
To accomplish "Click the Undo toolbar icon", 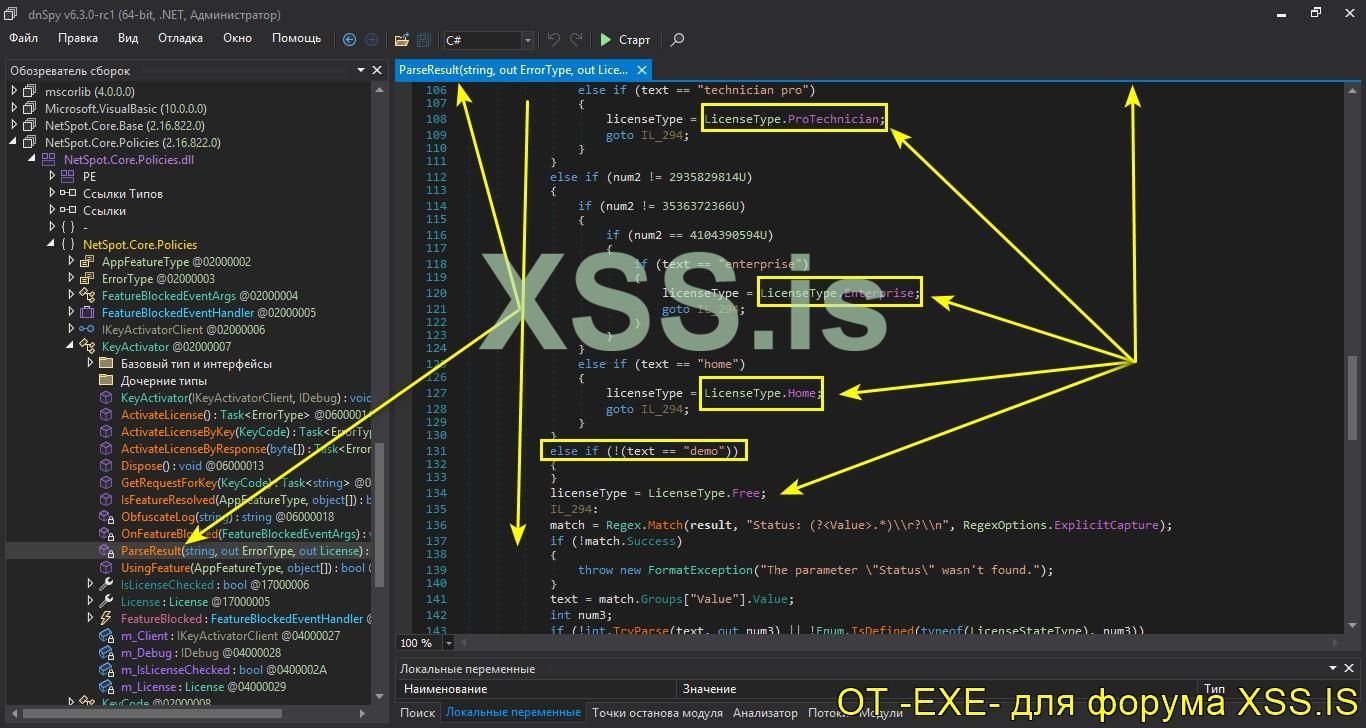I will tap(554, 40).
